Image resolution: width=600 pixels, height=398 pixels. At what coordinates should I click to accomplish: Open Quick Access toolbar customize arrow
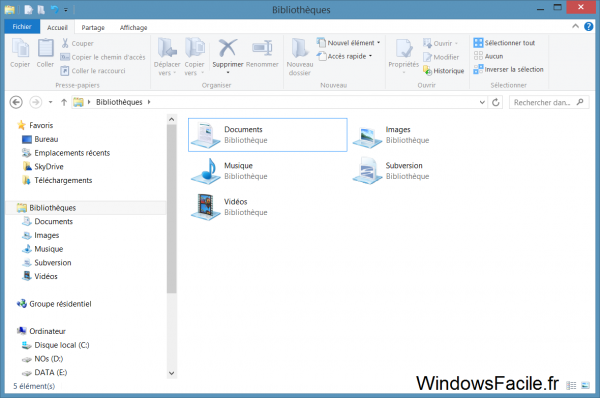tap(66, 10)
